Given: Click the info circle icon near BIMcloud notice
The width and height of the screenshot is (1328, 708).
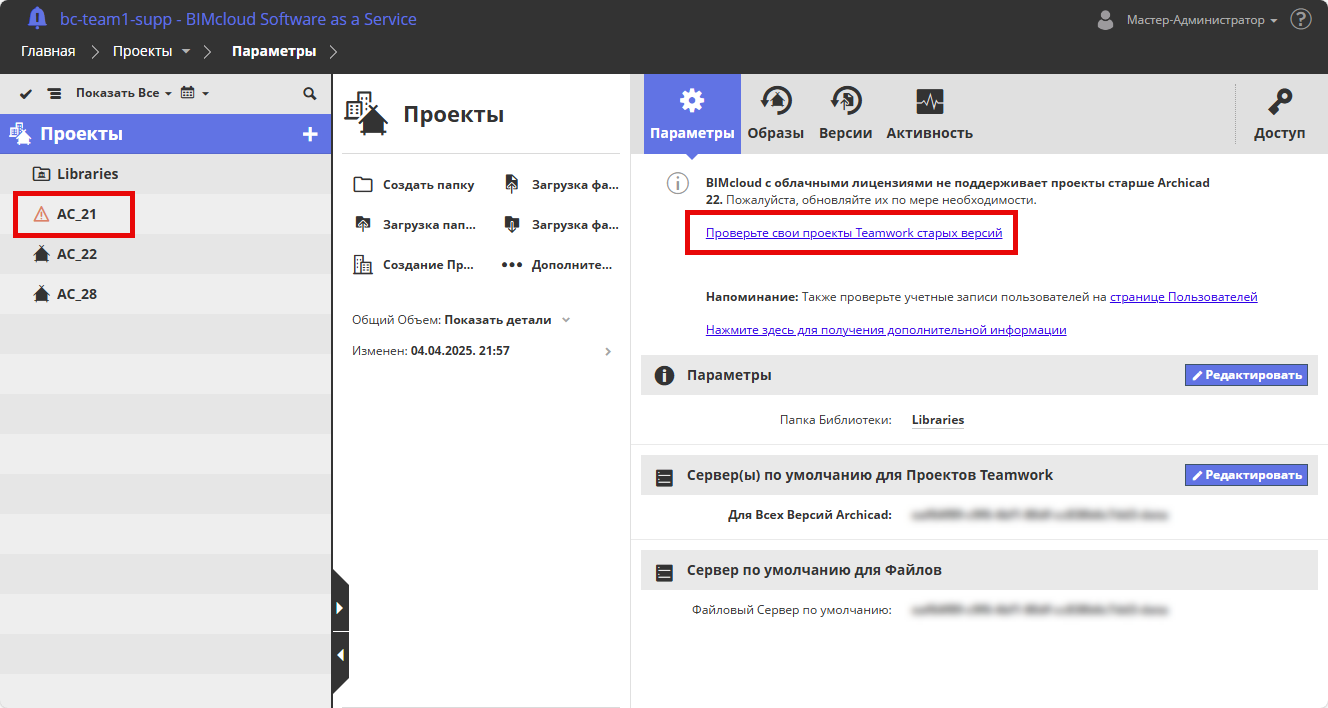Looking at the screenshot, I should (679, 184).
